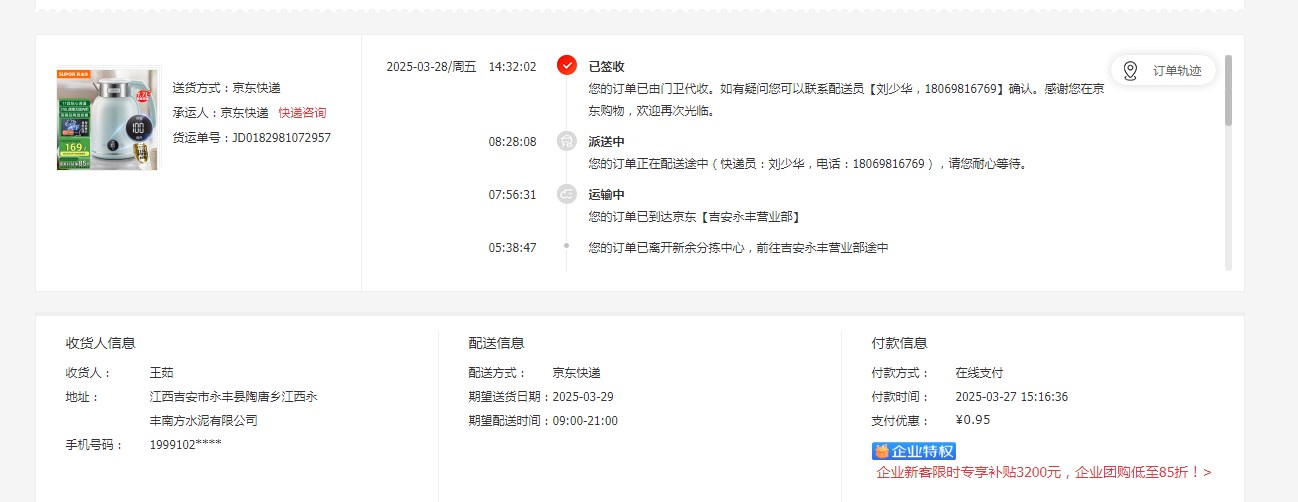Click the 您的订单已由门卫代收 message
The height and width of the screenshot is (502, 1298).
[847, 99]
